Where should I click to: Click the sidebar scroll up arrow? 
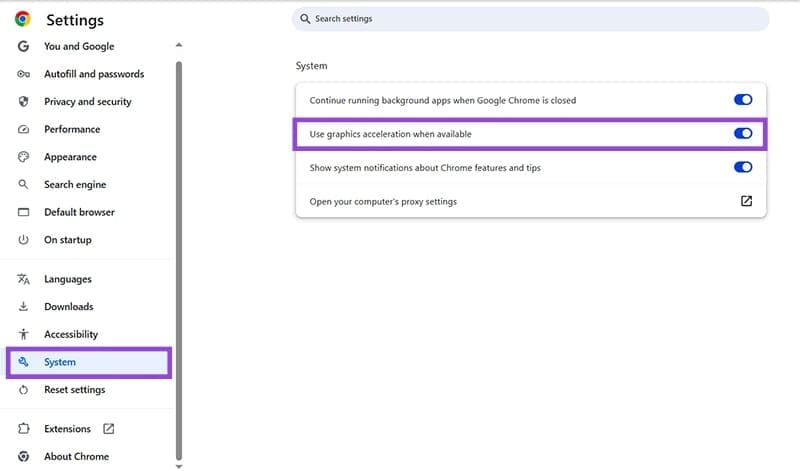pyautogui.click(x=179, y=45)
